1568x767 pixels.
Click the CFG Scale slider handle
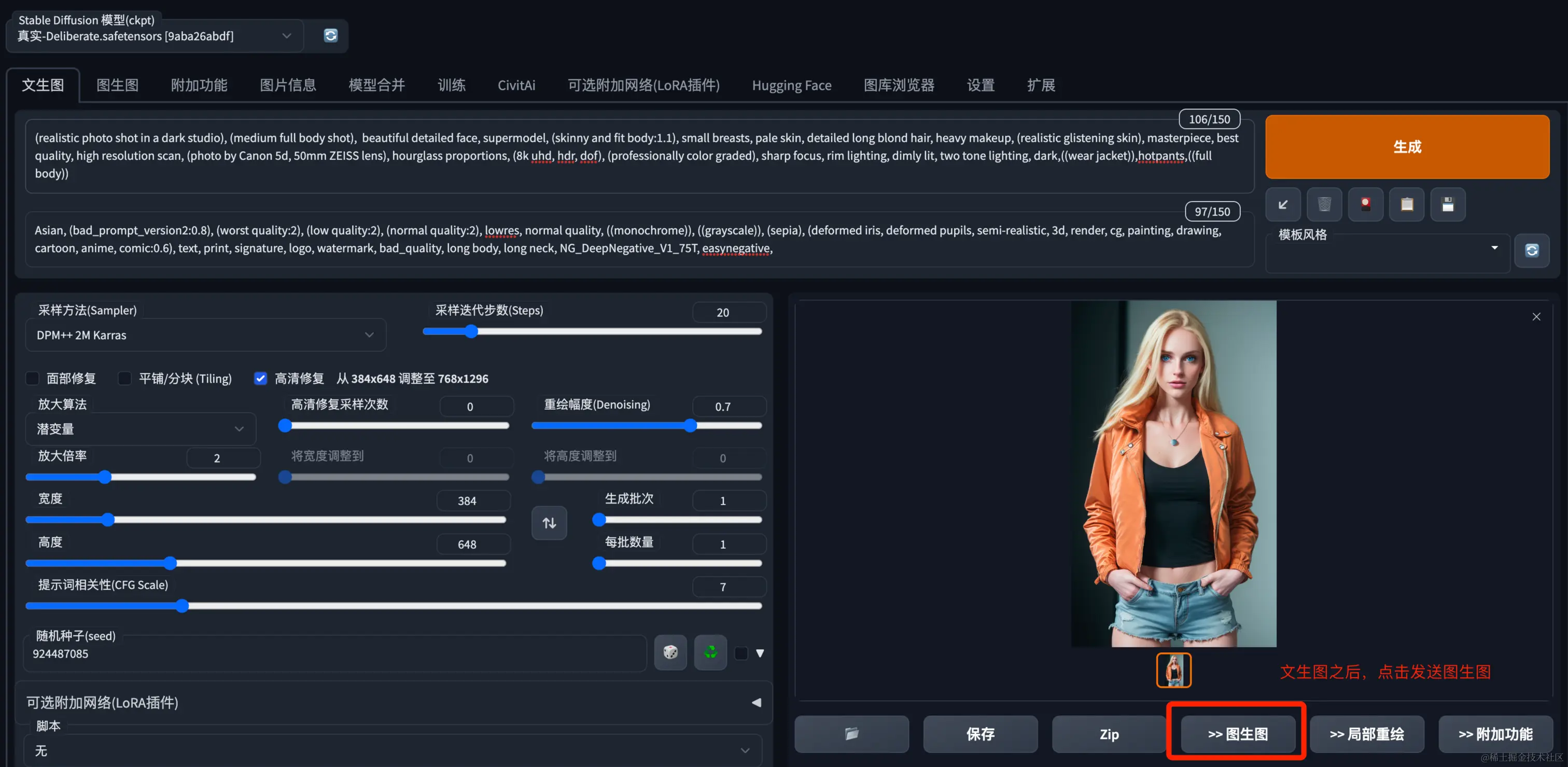point(181,606)
